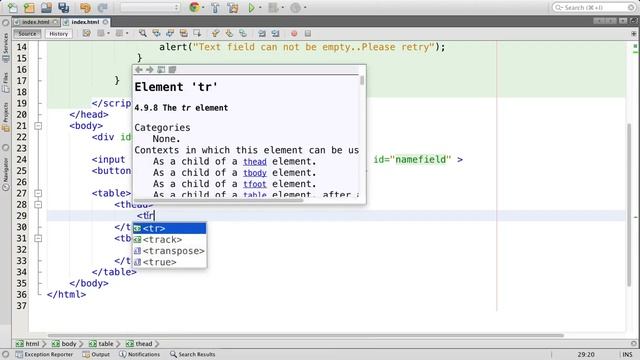
Task: Click the Undo toolbar icon
Action: tap(85, 7)
